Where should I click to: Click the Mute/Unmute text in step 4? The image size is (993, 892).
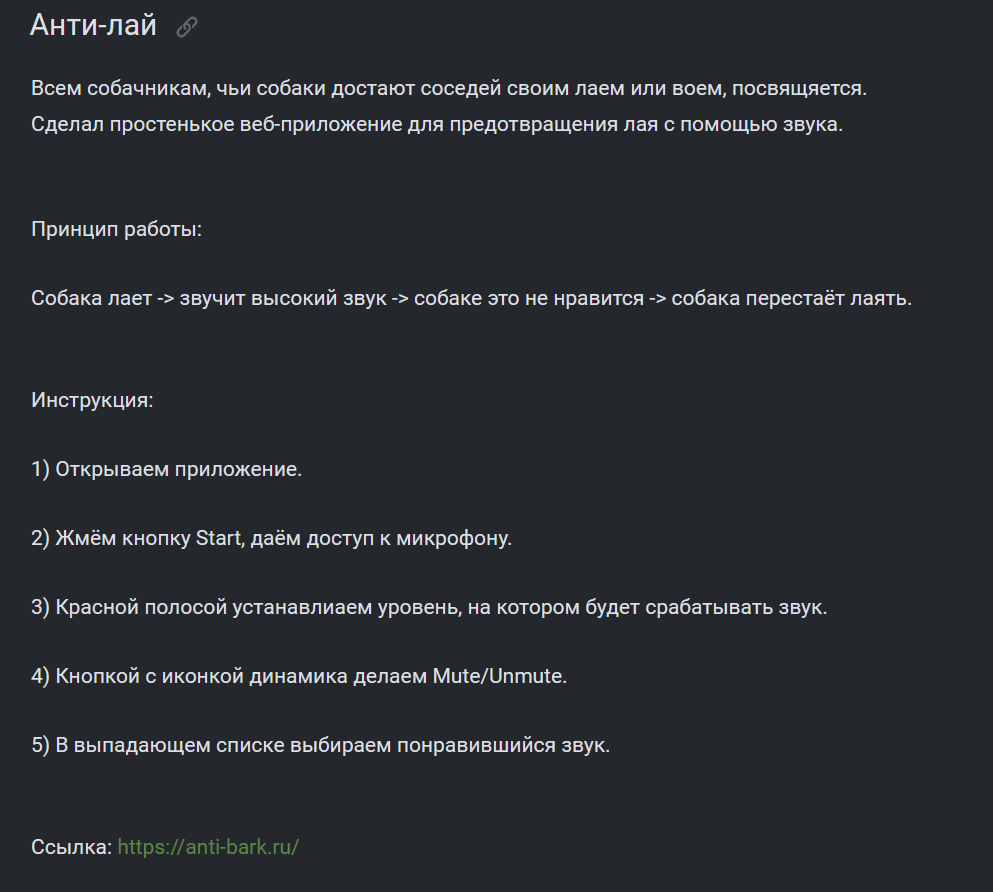[499, 677]
